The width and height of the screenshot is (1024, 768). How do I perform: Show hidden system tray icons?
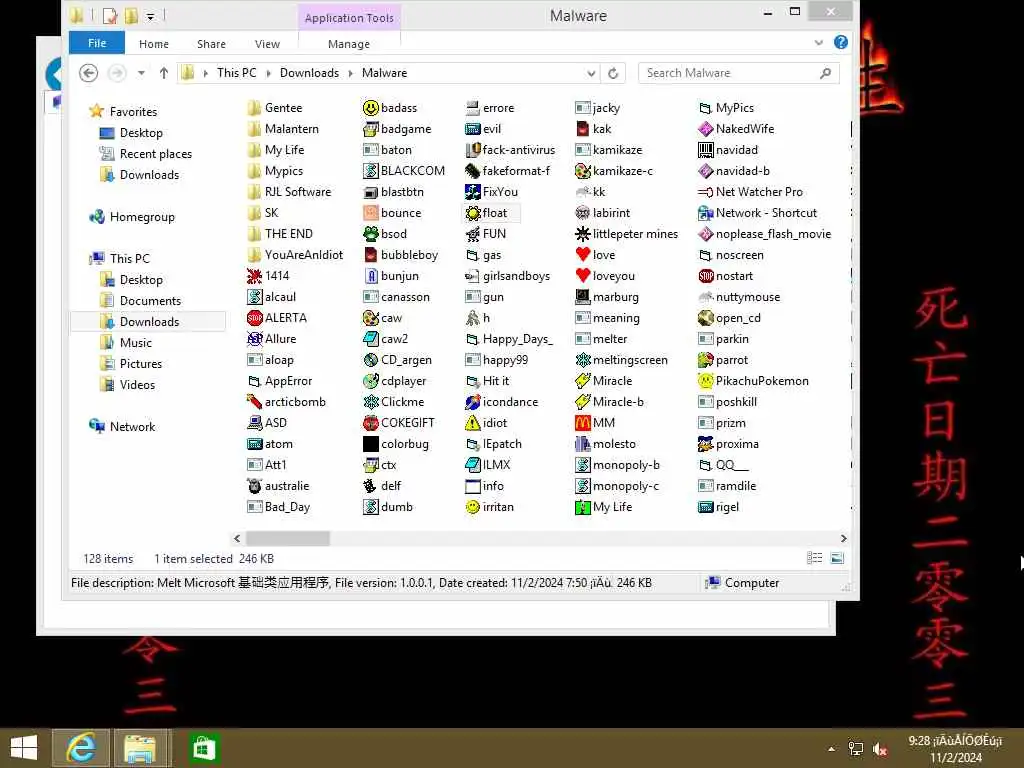point(831,748)
